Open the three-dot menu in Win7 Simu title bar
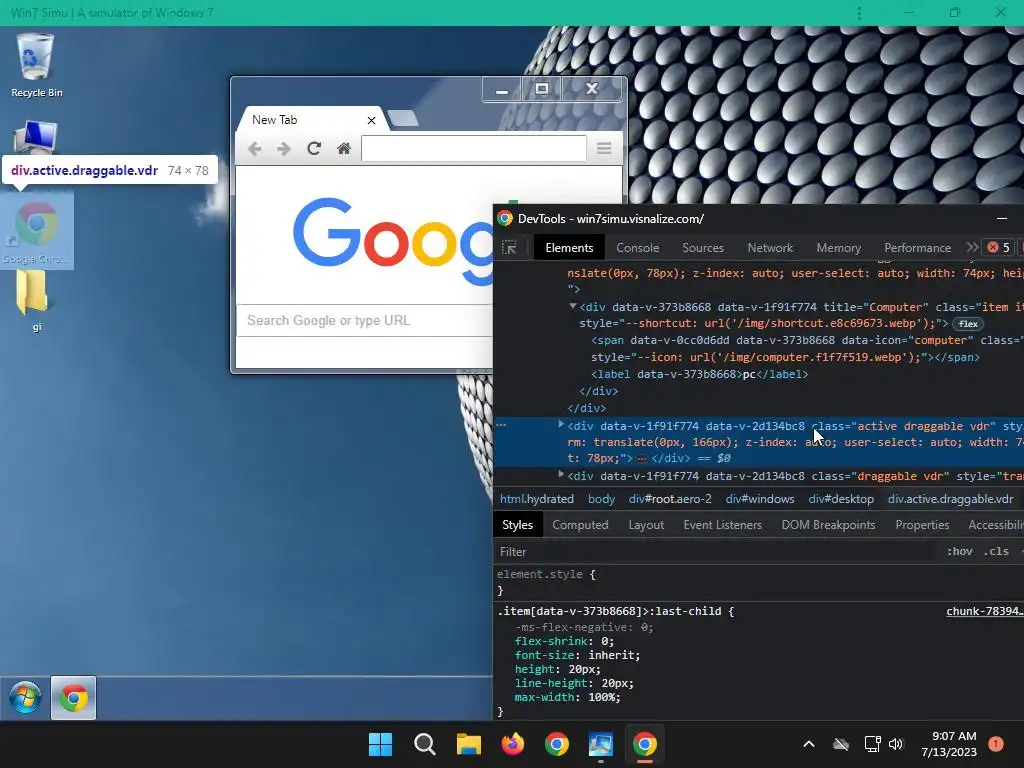1024x768 pixels. pos(859,13)
